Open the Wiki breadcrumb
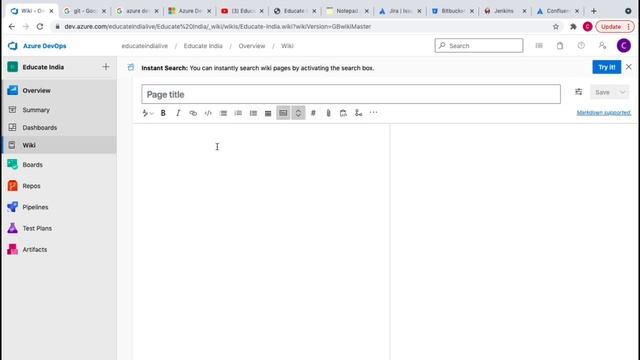640x360 pixels. (287, 46)
